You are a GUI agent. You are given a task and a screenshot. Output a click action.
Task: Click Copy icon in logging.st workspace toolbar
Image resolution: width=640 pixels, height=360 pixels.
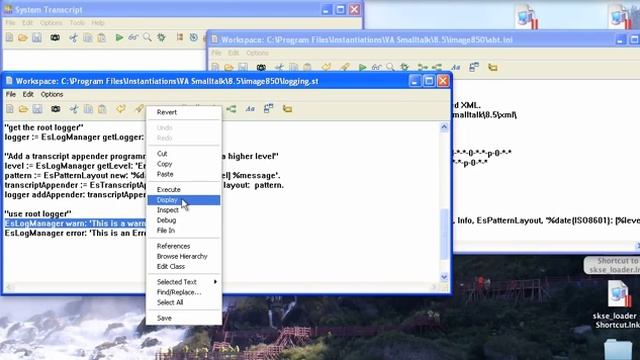(x=88, y=109)
